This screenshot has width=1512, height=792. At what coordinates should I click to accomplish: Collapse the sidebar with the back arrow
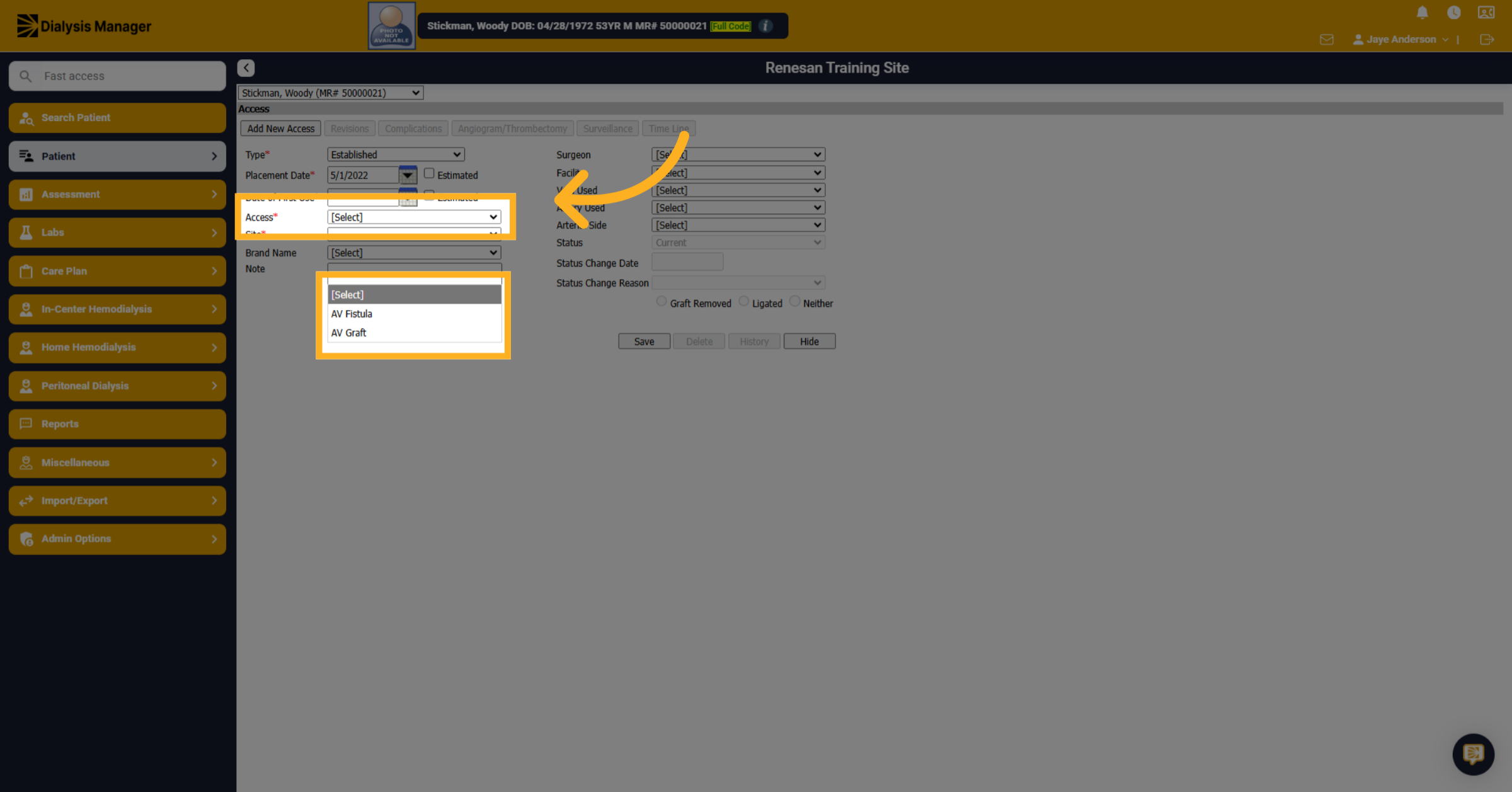point(246,67)
